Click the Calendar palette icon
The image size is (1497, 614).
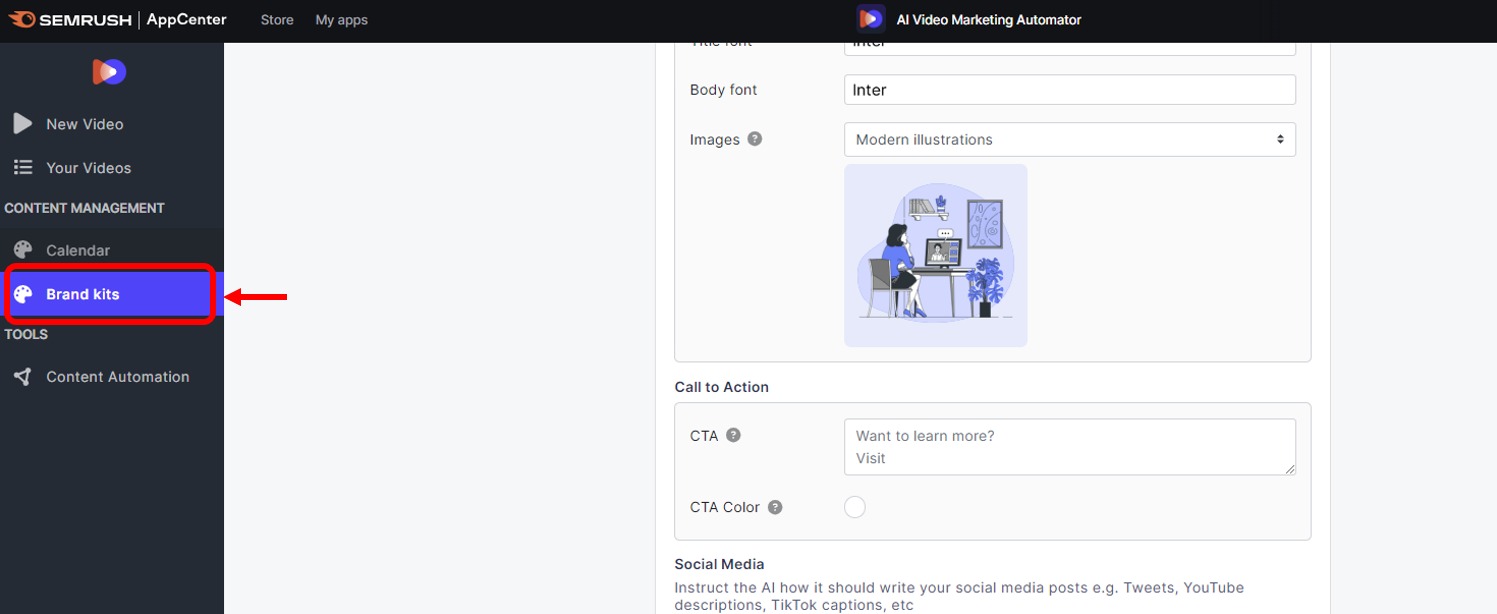click(23, 250)
